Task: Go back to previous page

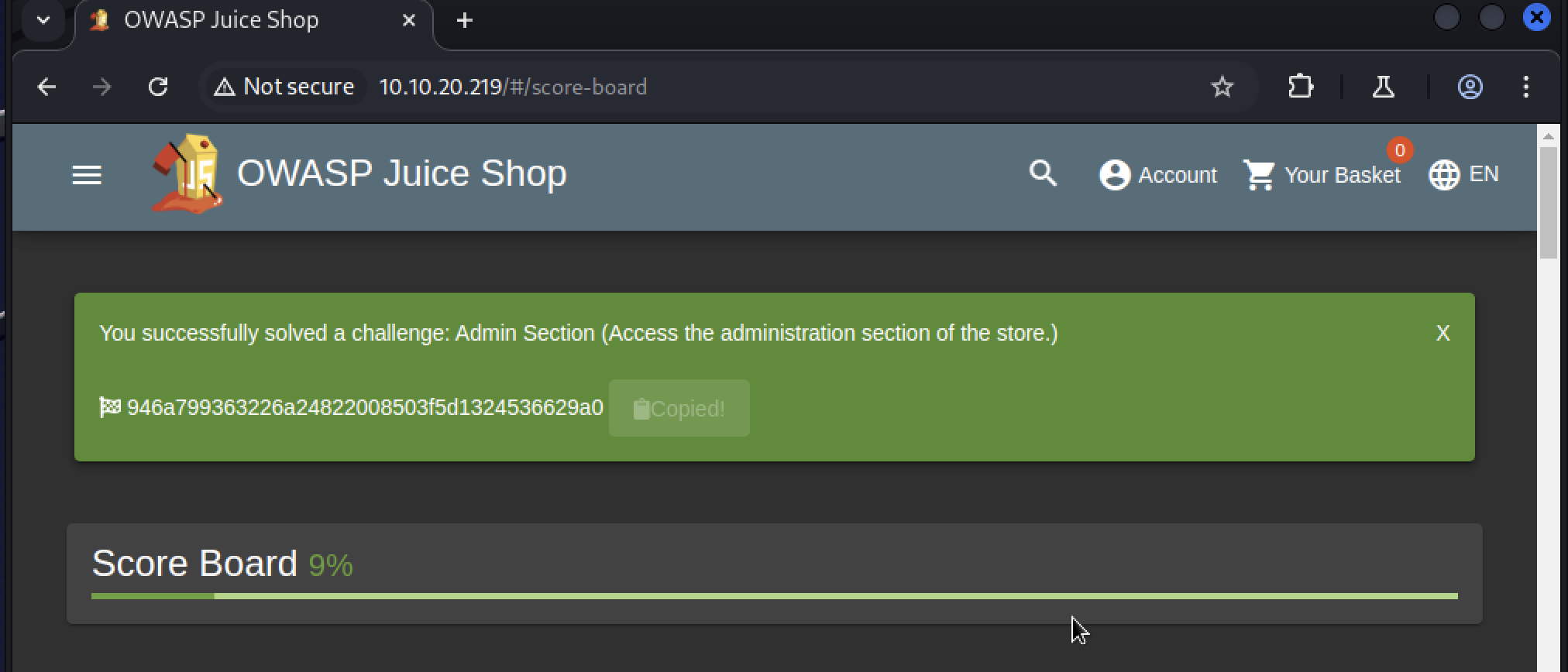Action: [x=46, y=87]
